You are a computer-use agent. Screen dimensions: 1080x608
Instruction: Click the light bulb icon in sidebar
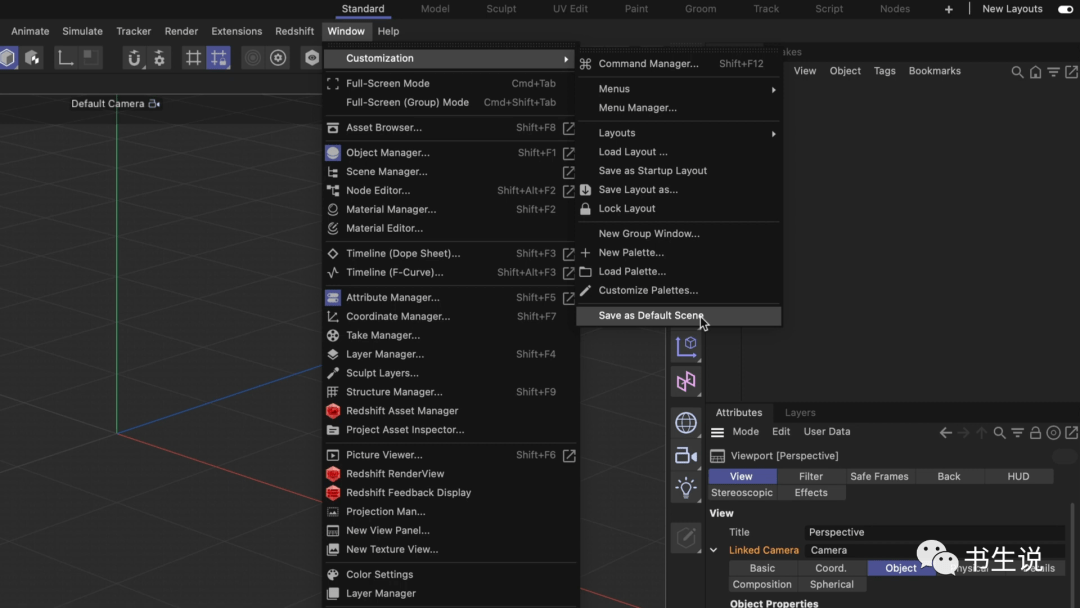pyautogui.click(x=686, y=487)
